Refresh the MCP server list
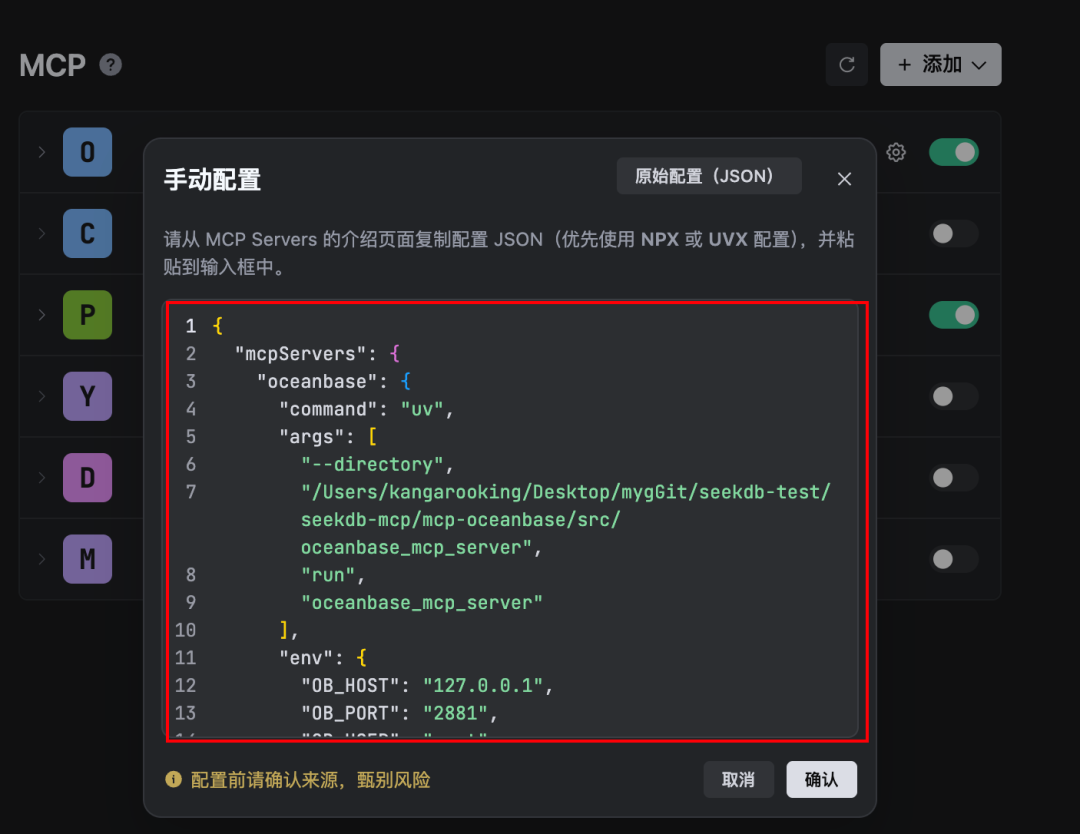 coord(847,65)
